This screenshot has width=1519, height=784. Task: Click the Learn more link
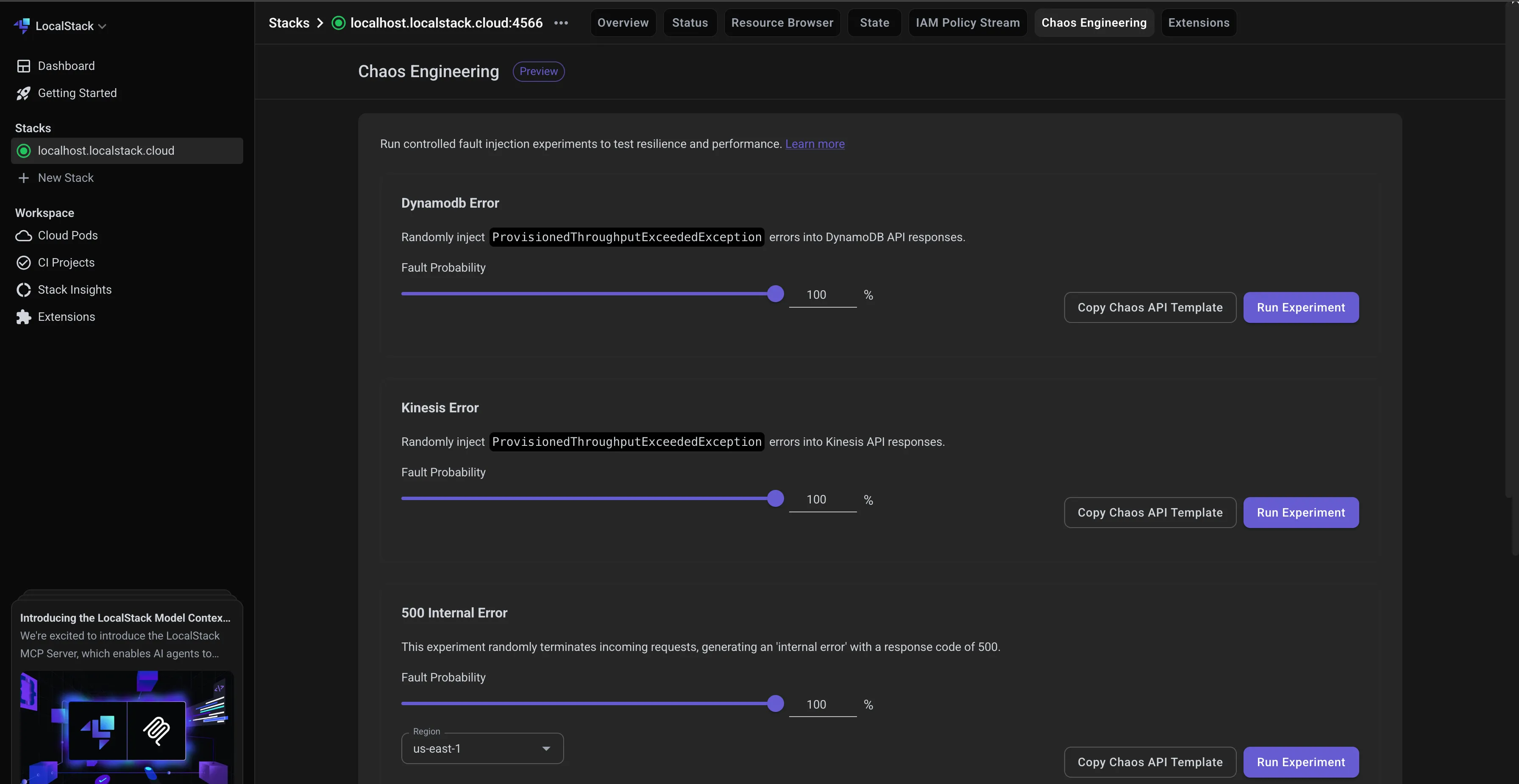[x=815, y=144]
